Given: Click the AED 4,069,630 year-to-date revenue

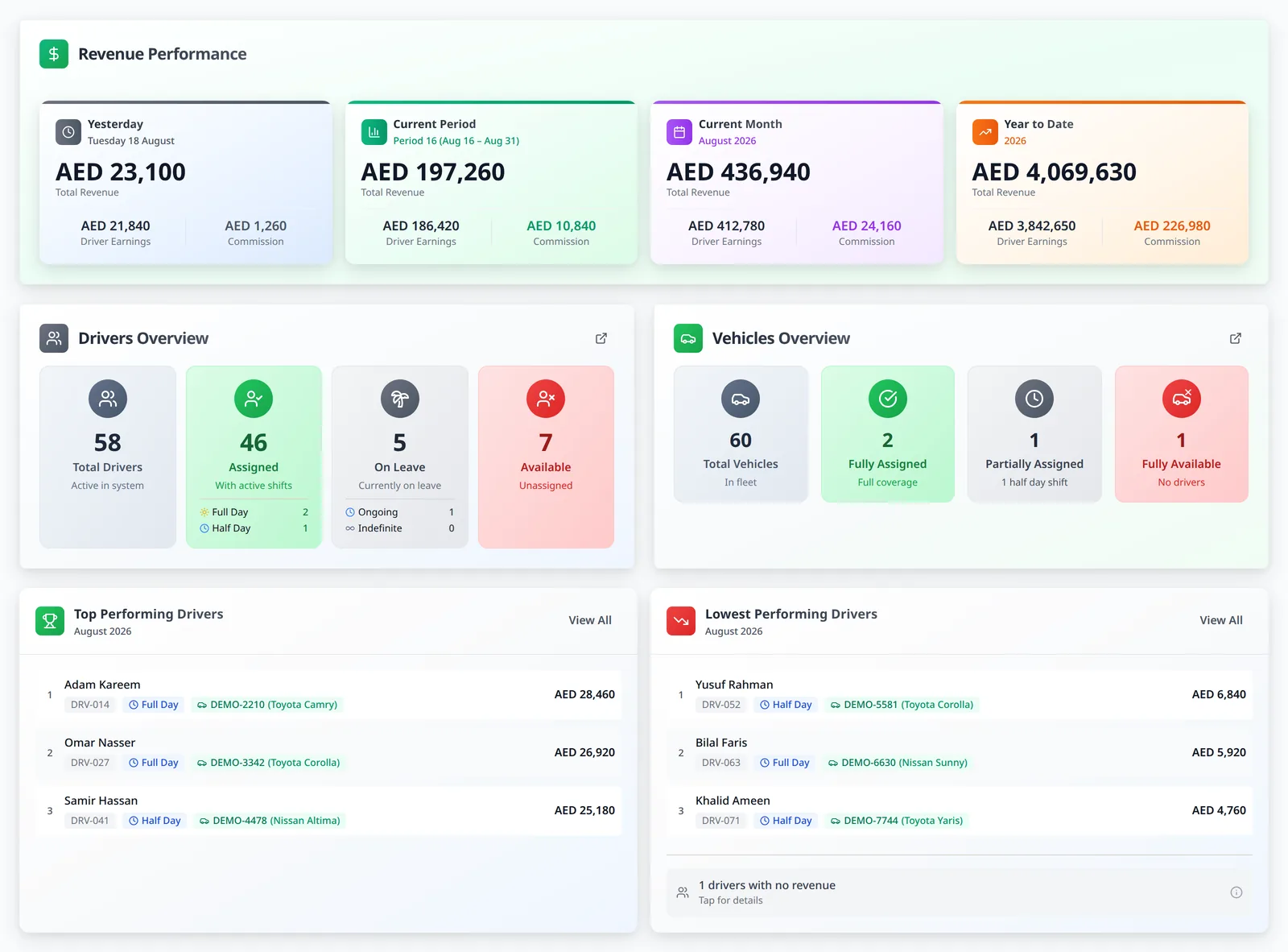Looking at the screenshot, I should 1055,172.
